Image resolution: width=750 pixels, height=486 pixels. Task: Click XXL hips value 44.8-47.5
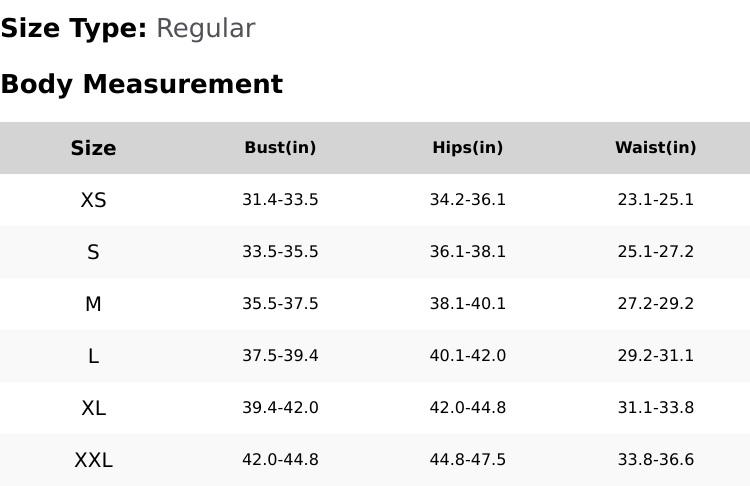[x=467, y=460]
